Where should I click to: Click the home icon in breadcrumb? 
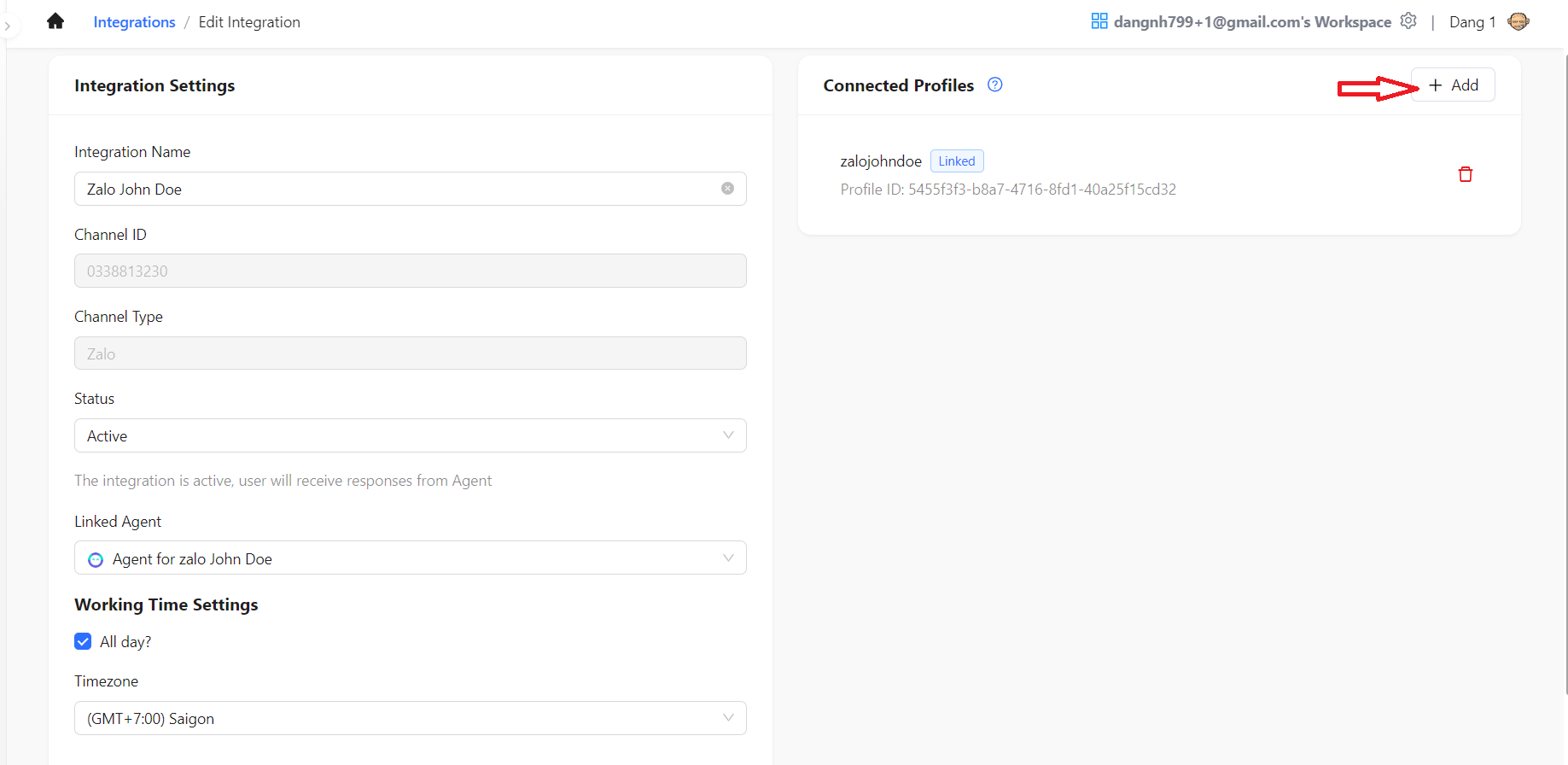(55, 21)
